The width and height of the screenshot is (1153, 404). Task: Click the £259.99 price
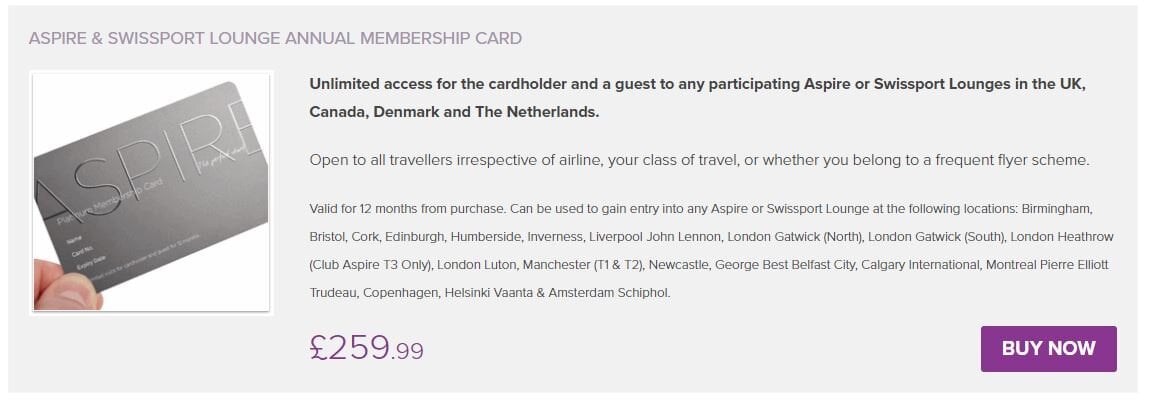367,348
